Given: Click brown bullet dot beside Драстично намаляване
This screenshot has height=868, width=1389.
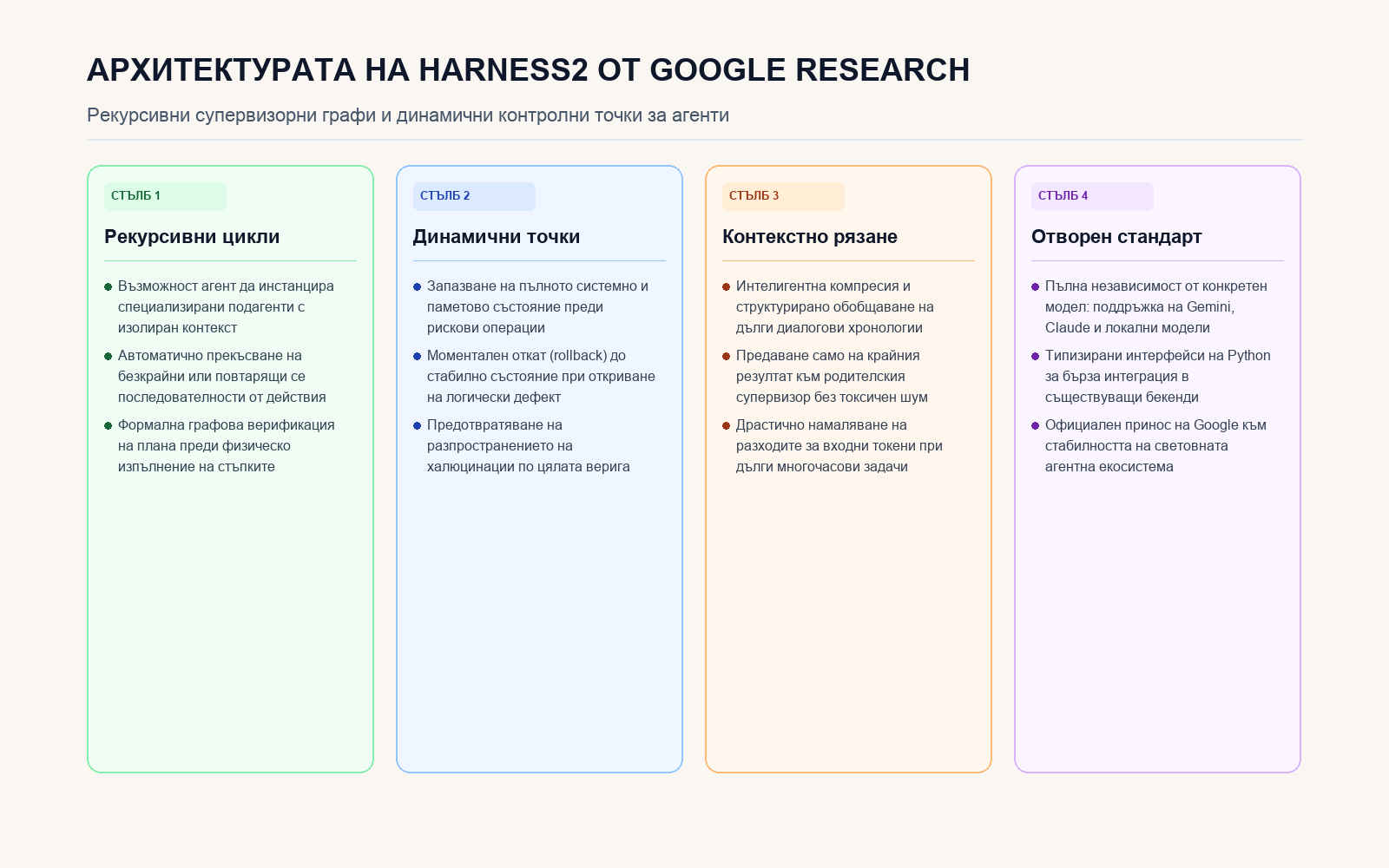Looking at the screenshot, I should tap(727, 425).
